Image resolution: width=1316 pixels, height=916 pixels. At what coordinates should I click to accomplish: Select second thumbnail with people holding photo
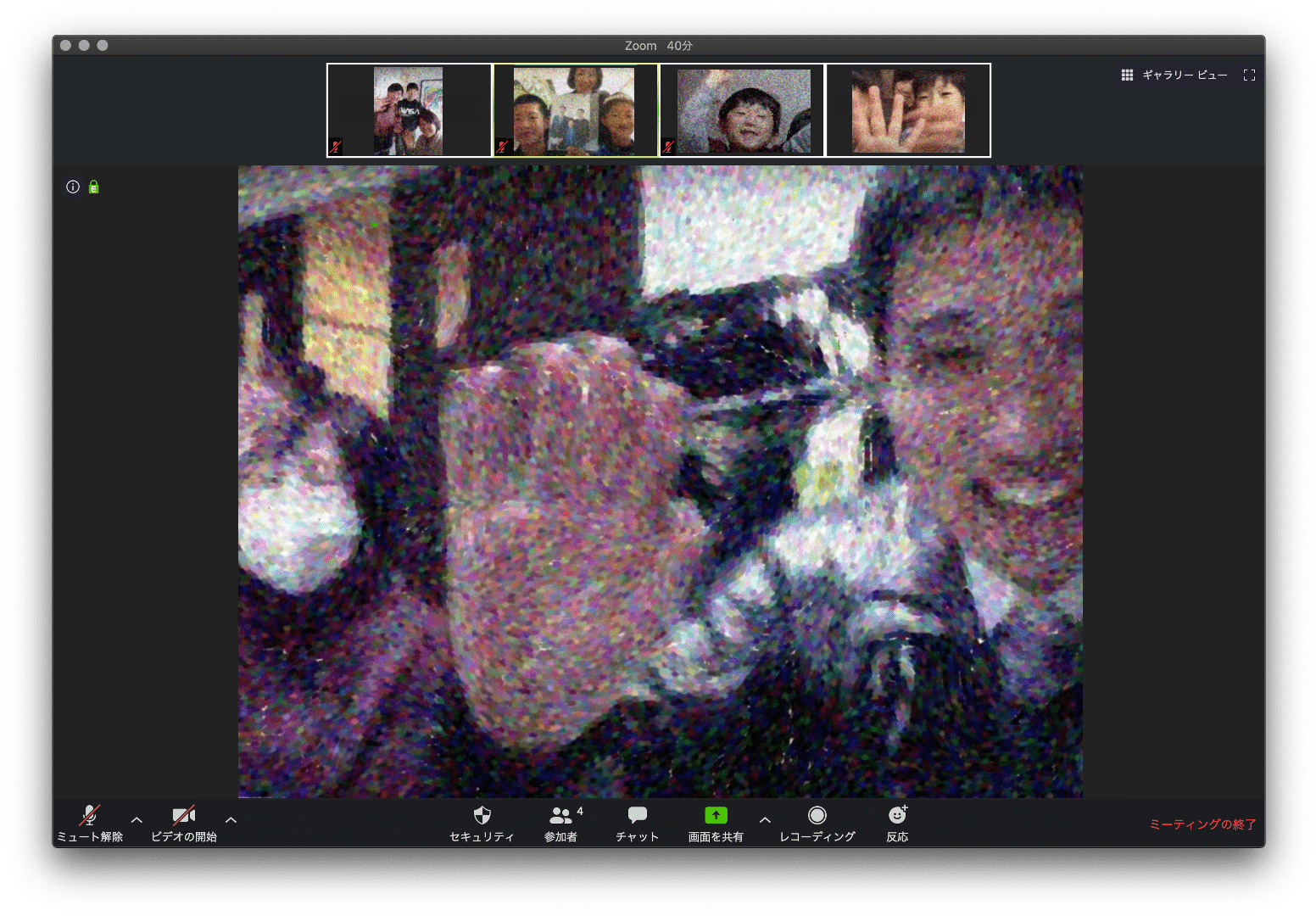point(575,110)
